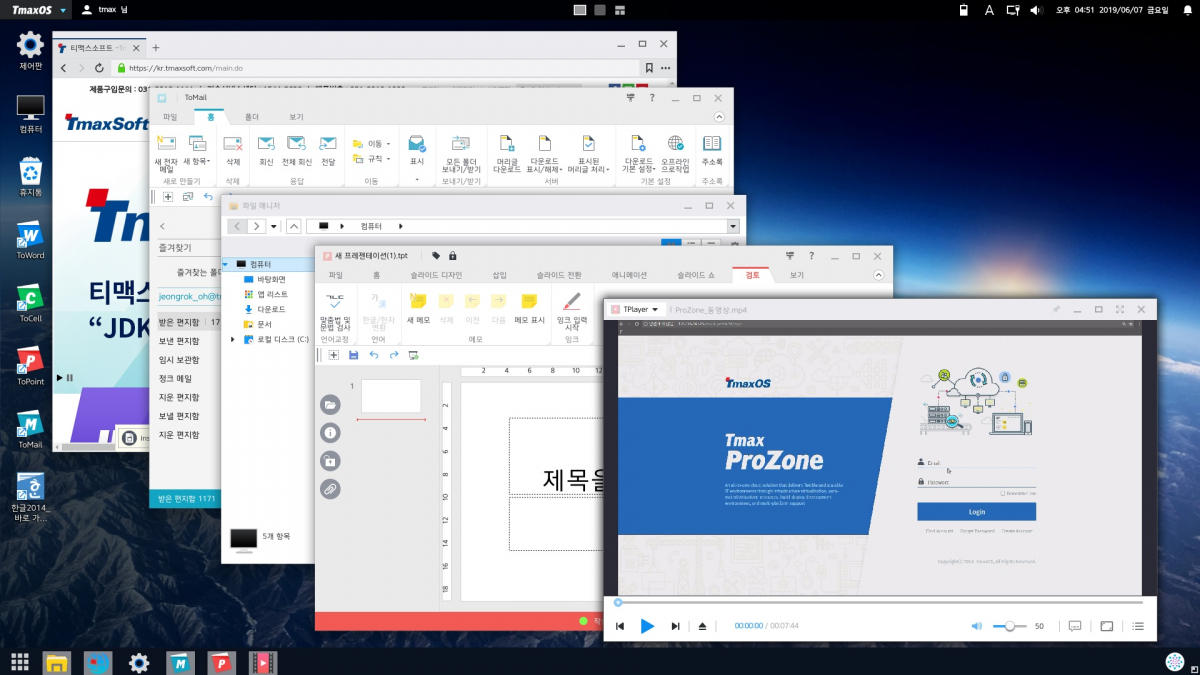The width and height of the screenshot is (1200, 675).
Task: Click New Memo (새 메모) in ToPoint
Action: (418, 306)
